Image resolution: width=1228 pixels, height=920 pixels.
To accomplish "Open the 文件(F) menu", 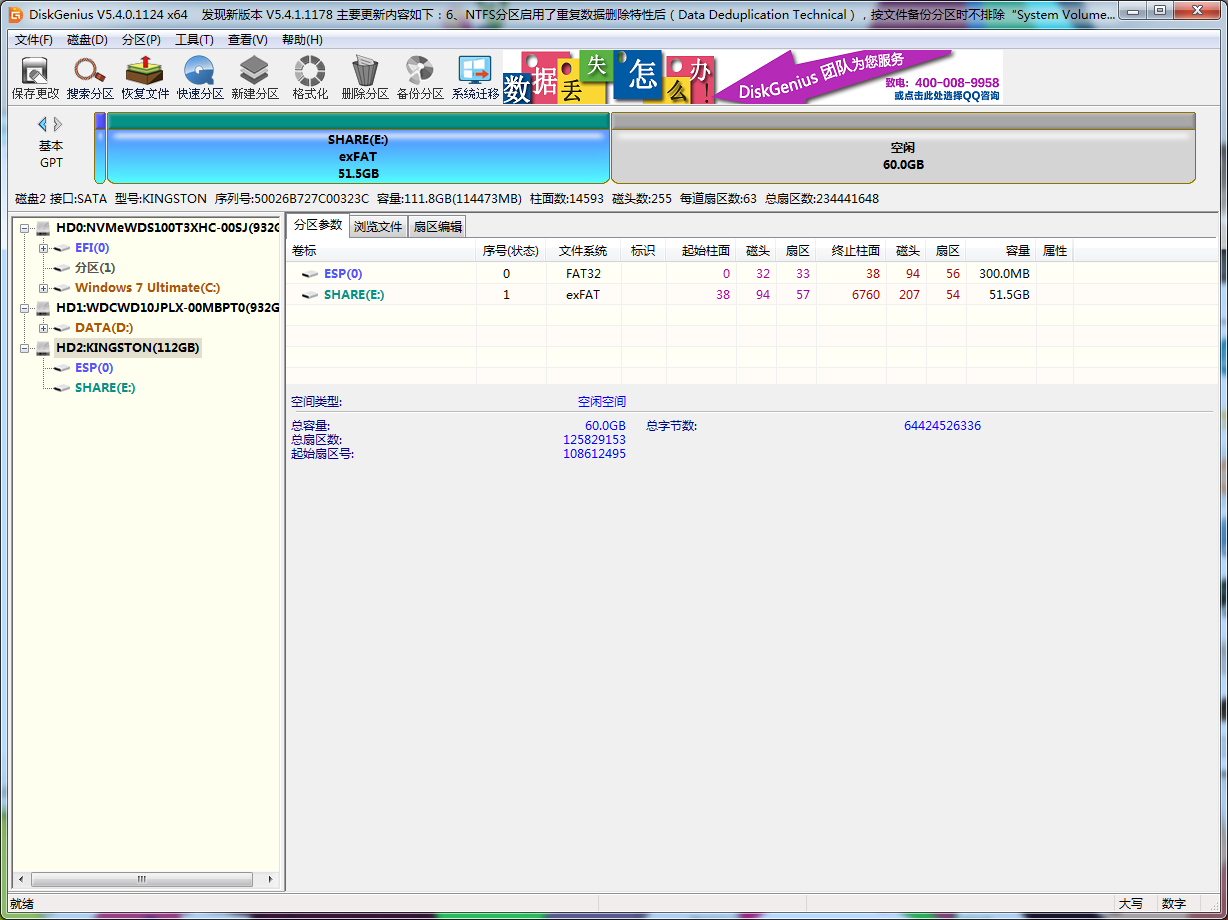I will (x=34, y=40).
